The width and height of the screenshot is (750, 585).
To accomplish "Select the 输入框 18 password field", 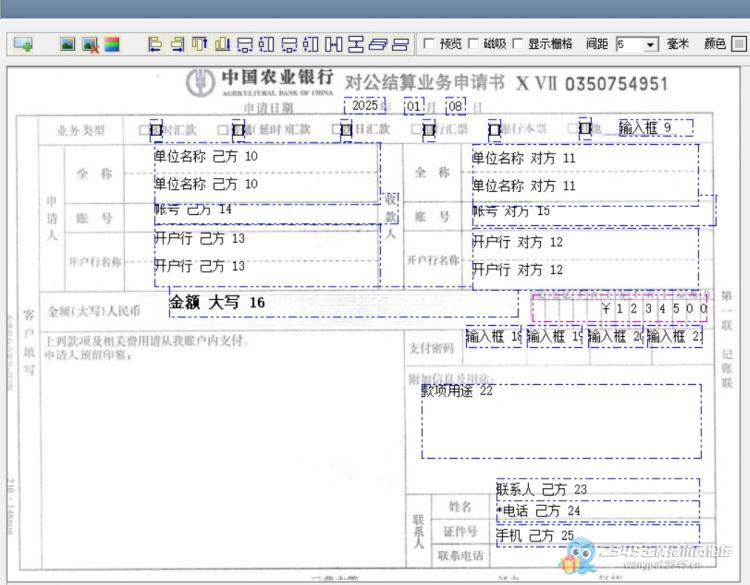I will (x=494, y=337).
